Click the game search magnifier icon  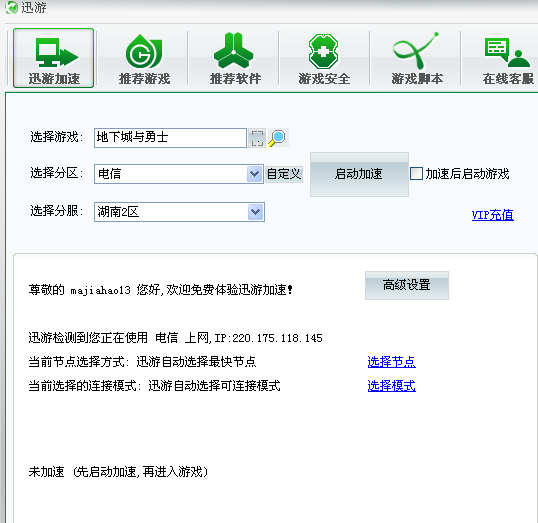[278, 138]
